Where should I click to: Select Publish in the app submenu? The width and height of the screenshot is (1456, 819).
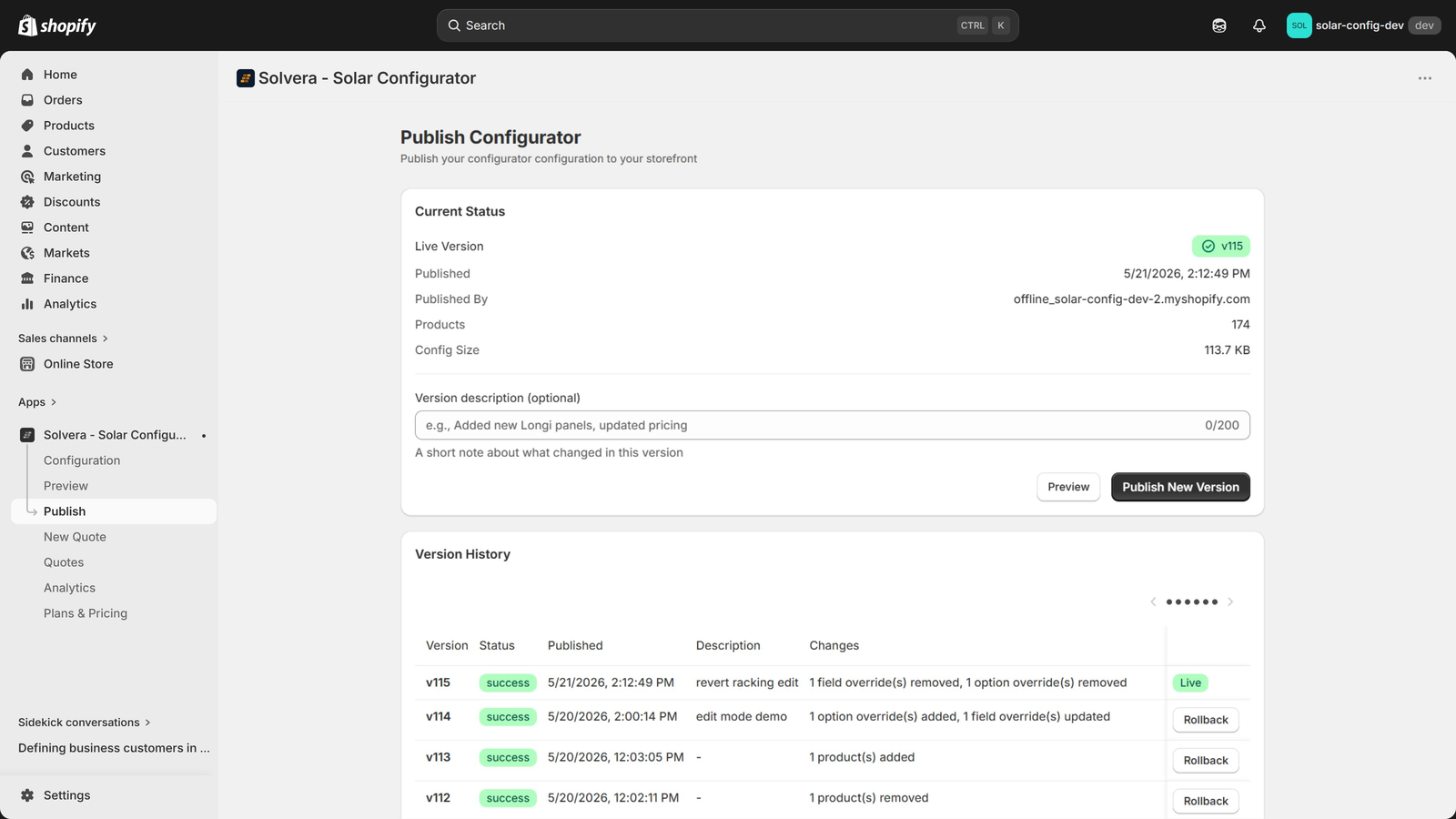tap(114, 511)
